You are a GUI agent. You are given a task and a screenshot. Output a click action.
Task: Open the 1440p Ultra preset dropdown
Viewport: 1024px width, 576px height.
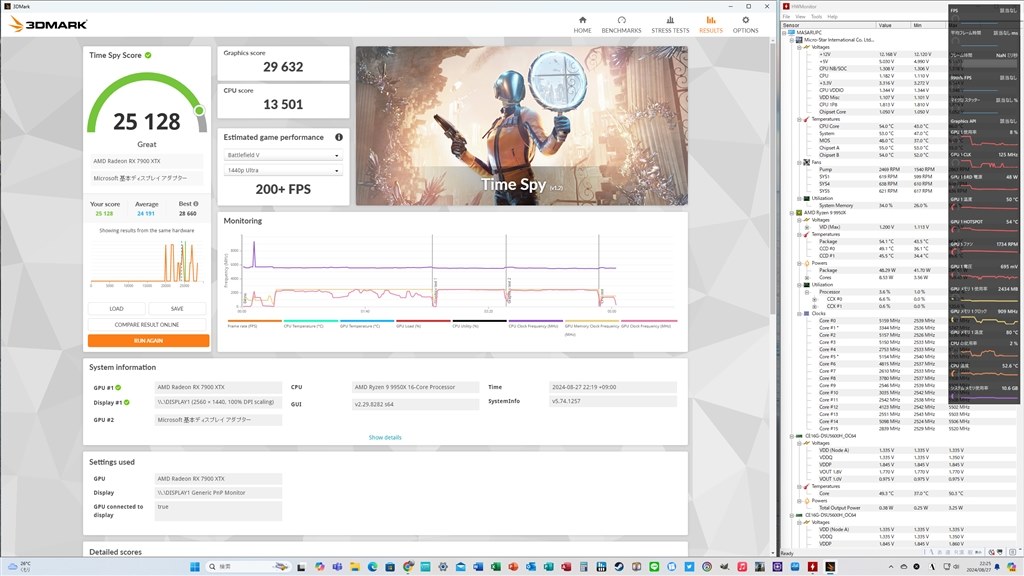[x=281, y=171]
